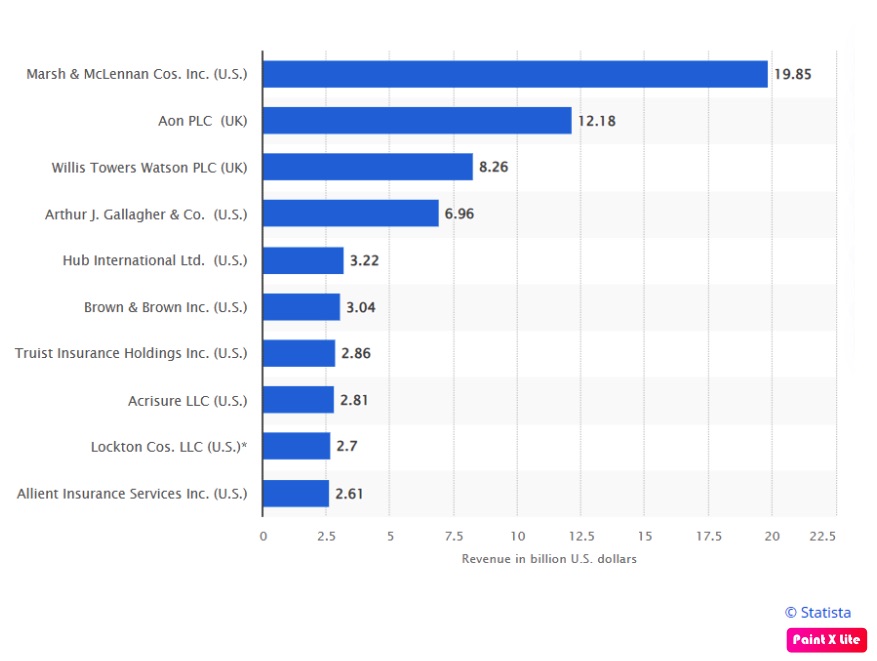Click the Paint X lite badge
Image resolution: width=877 pixels, height=661 pixels.
click(x=826, y=640)
